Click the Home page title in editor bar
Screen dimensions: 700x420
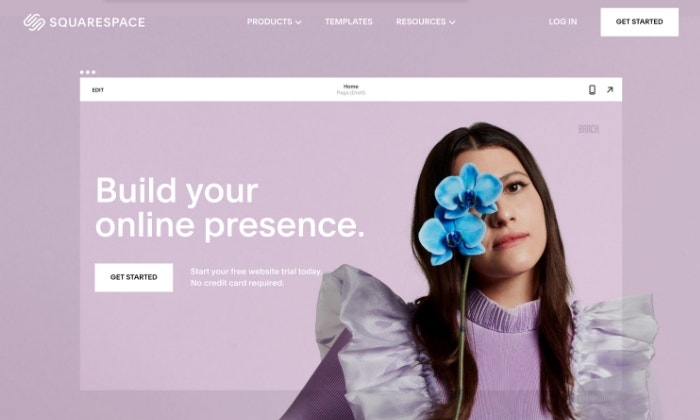point(351,86)
